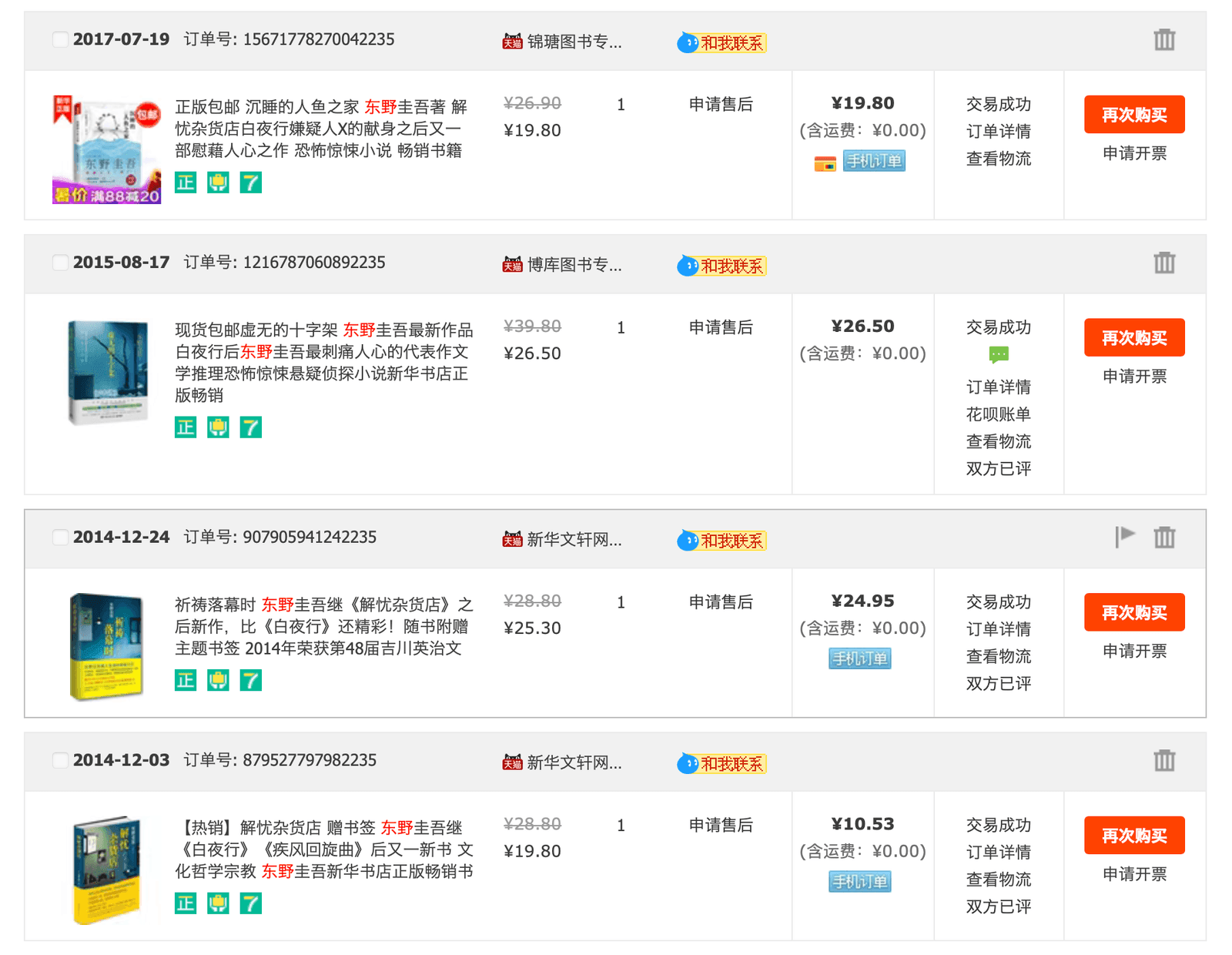The height and width of the screenshot is (955, 1232).
Task: Flag the 2014-12-24 order
Action: pos(1125,537)
